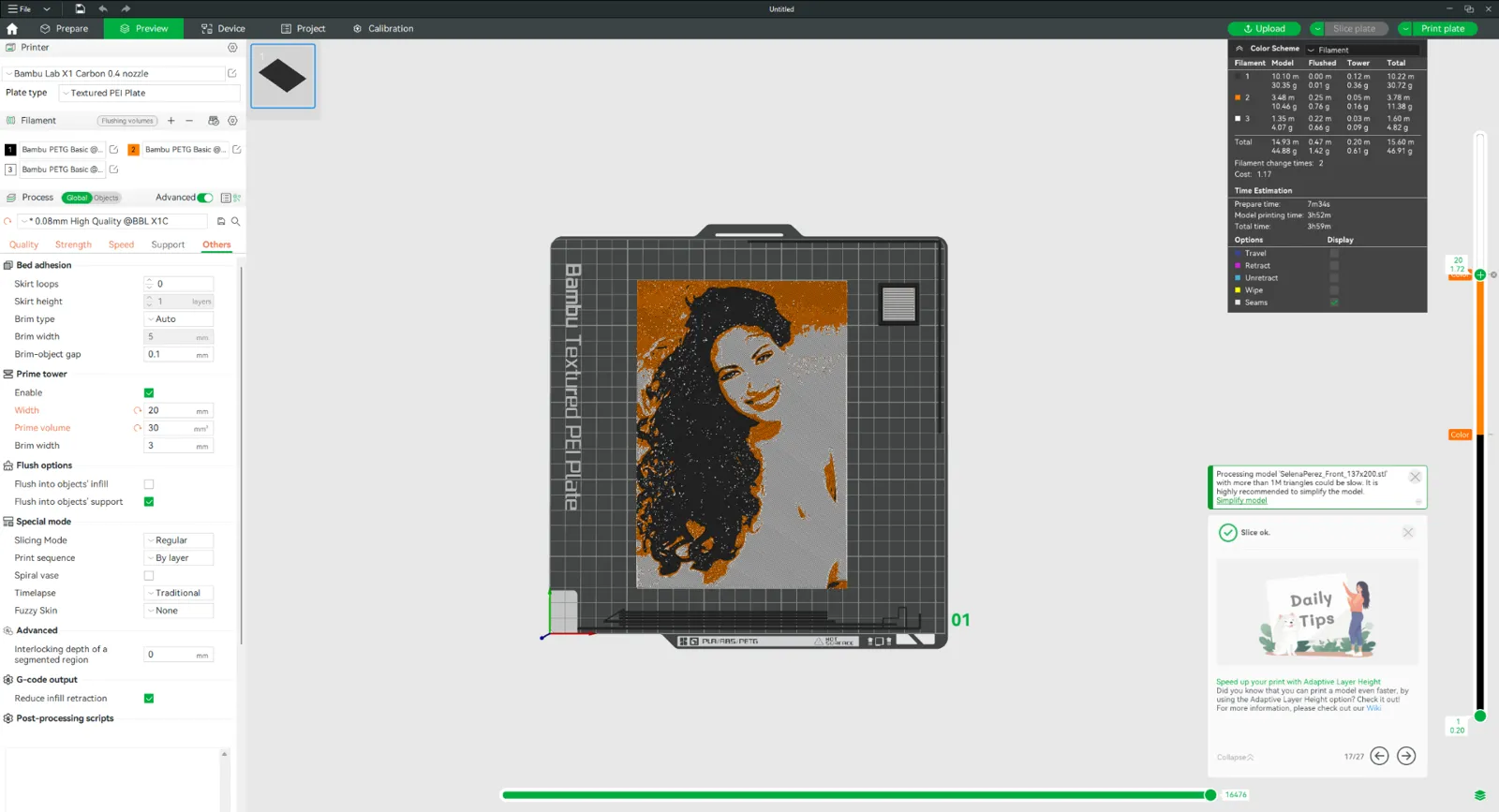Toggle the Seams display checkbox
The image size is (1499, 812).
pos(1334,303)
